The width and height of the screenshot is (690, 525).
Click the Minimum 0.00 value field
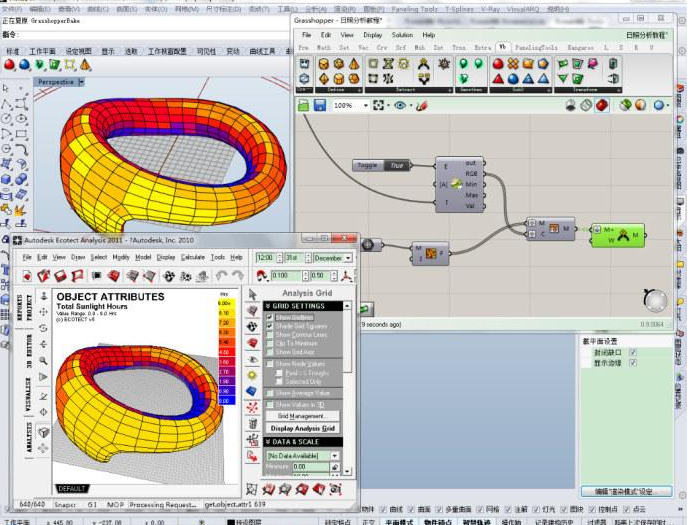tap(311, 467)
